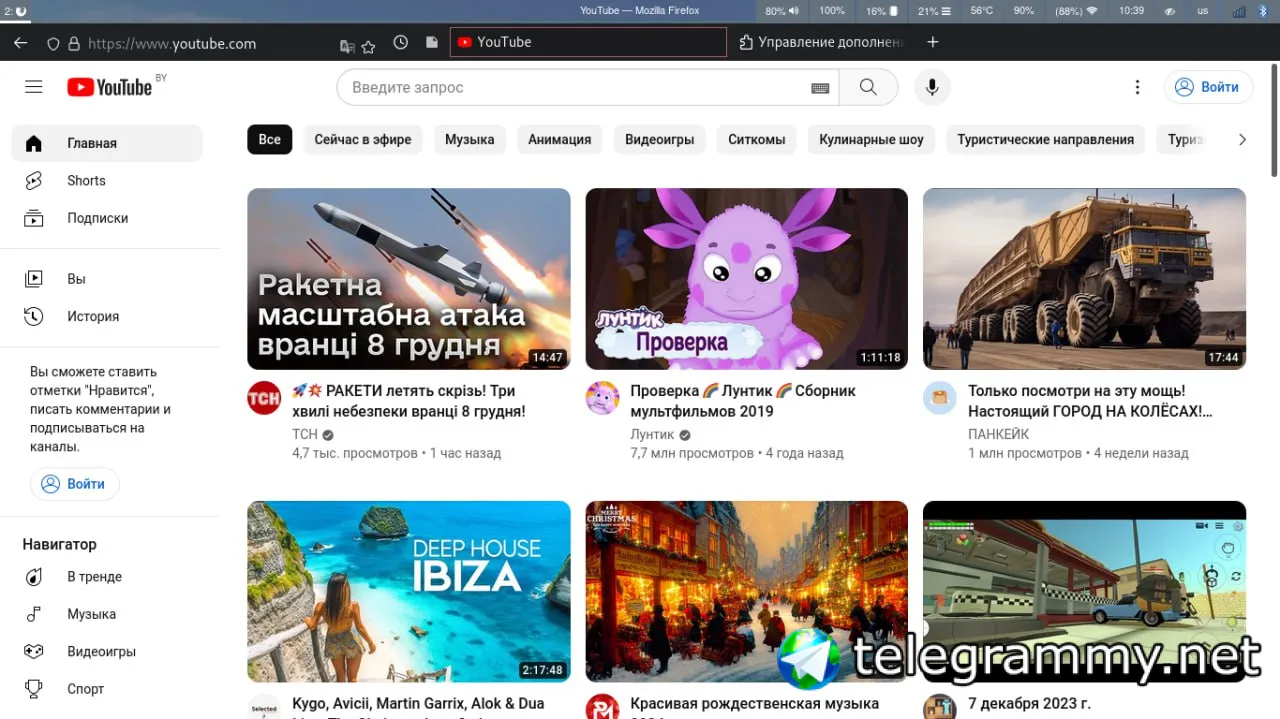This screenshot has height=719, width=1280.
Task: Select the Сейчас в эфире chip
Action: point(363,139)
